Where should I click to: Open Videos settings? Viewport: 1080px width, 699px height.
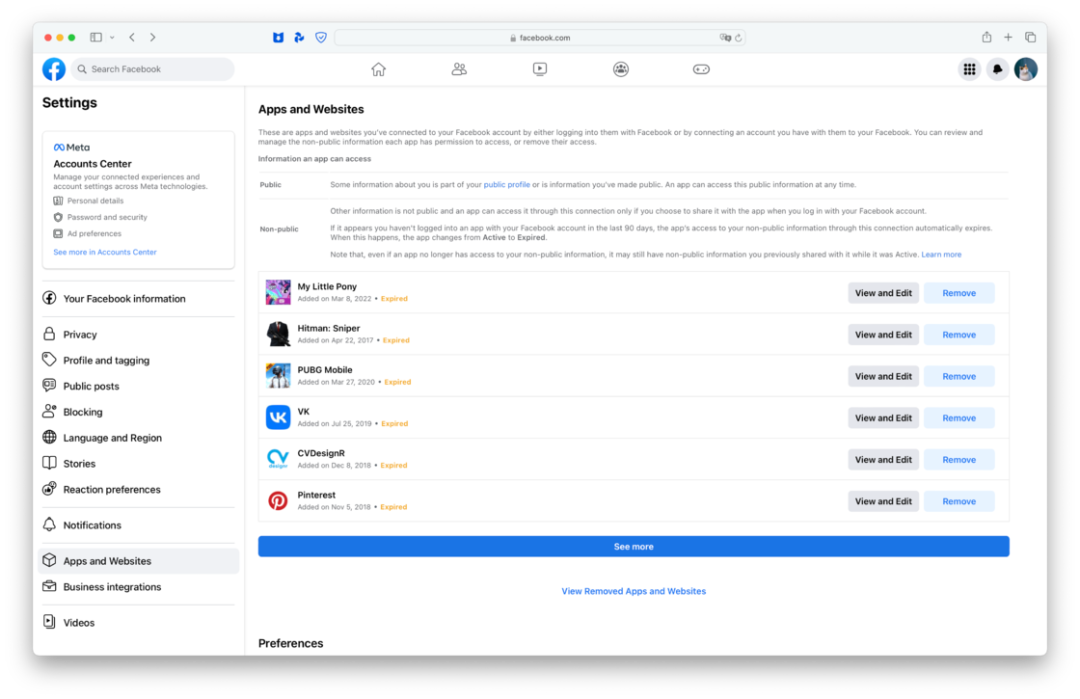click(138, 623)
